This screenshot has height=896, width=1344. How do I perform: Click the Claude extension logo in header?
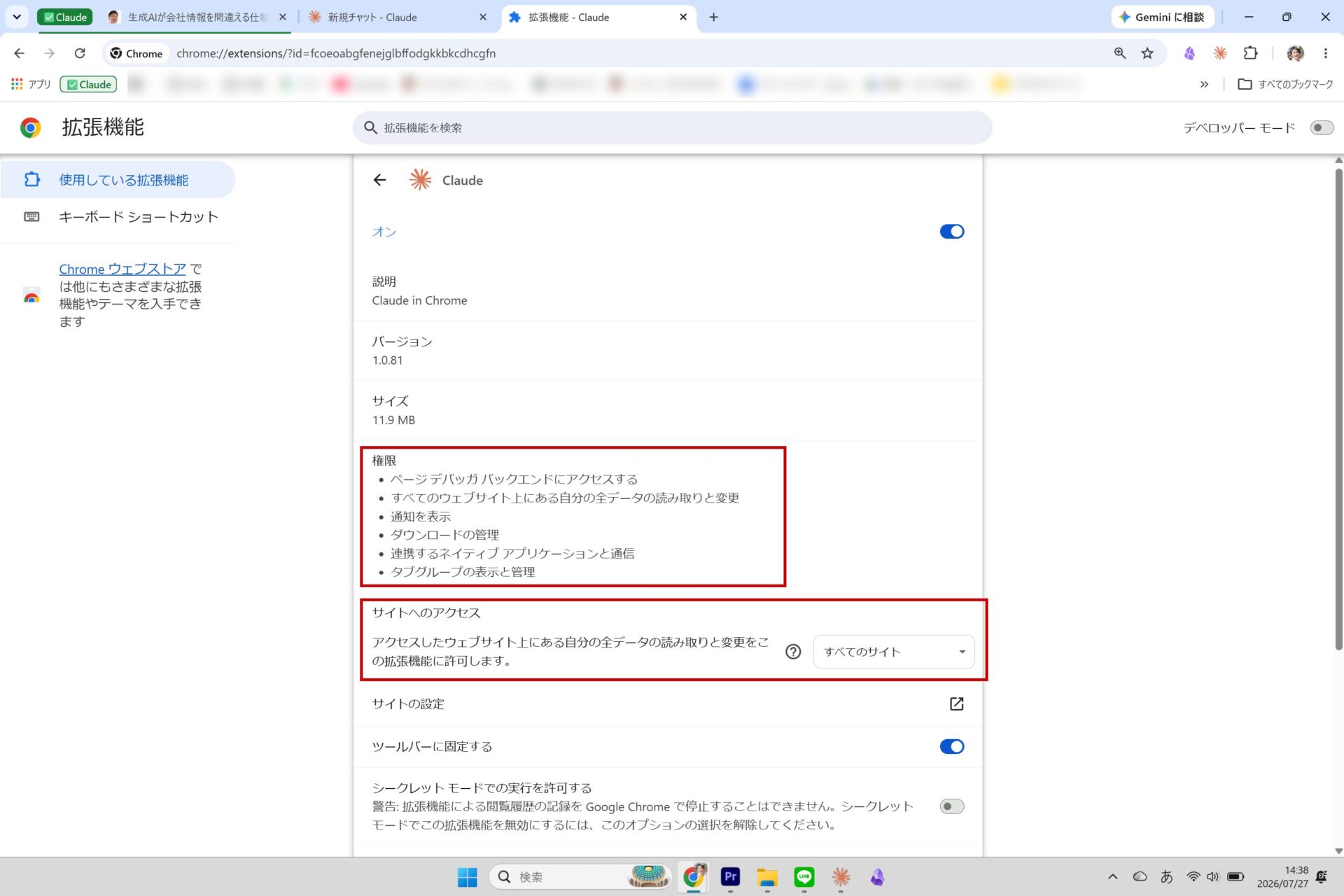[421, 180]
